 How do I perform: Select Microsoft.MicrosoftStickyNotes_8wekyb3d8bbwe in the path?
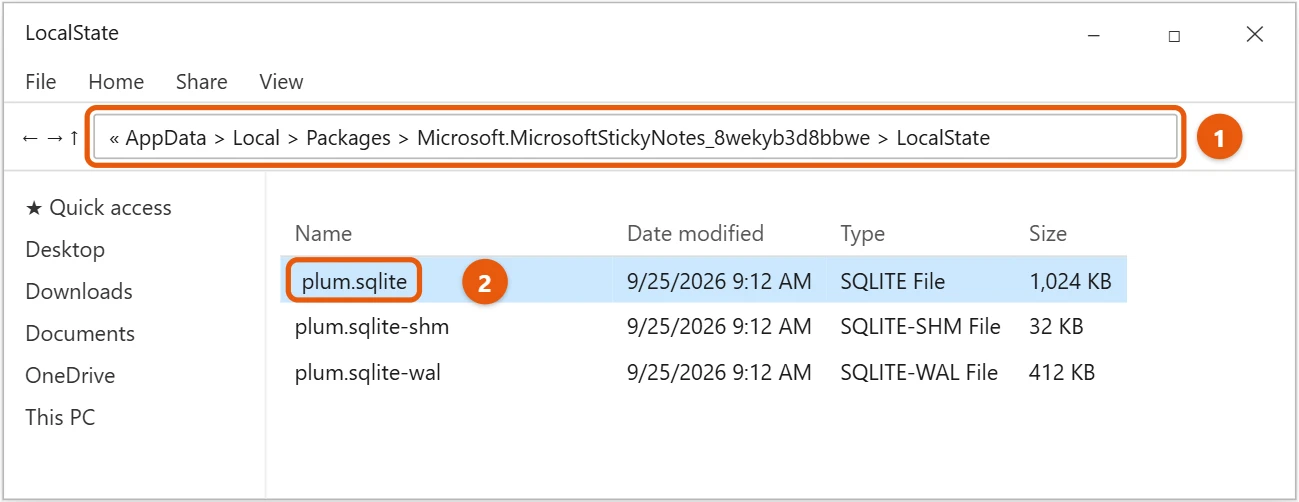click(x=644, y=138)
